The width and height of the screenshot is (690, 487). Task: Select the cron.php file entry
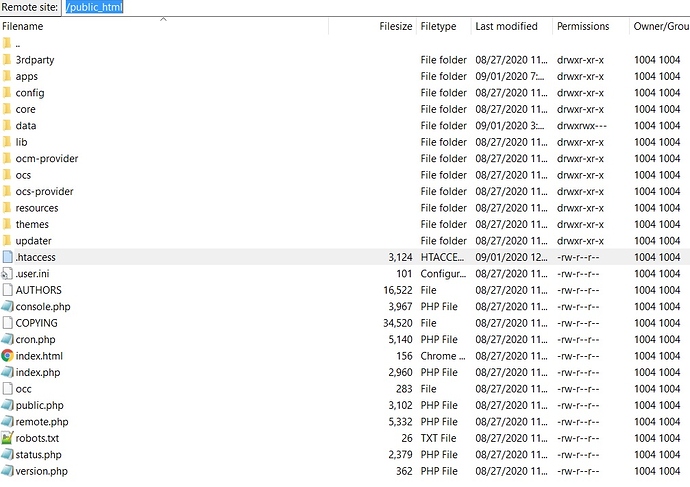[x=38, y=340]
